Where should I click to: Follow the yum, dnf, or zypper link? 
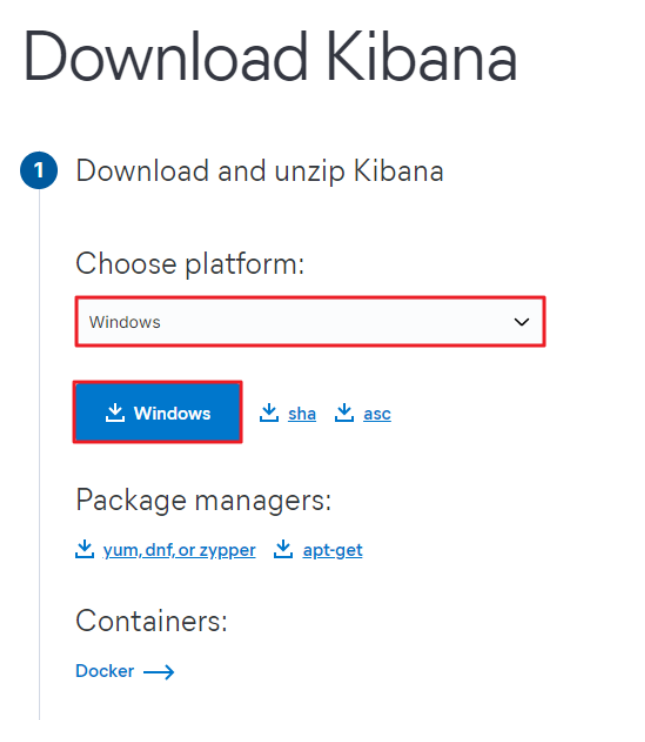pyautogui.click(x=179, y=550)
